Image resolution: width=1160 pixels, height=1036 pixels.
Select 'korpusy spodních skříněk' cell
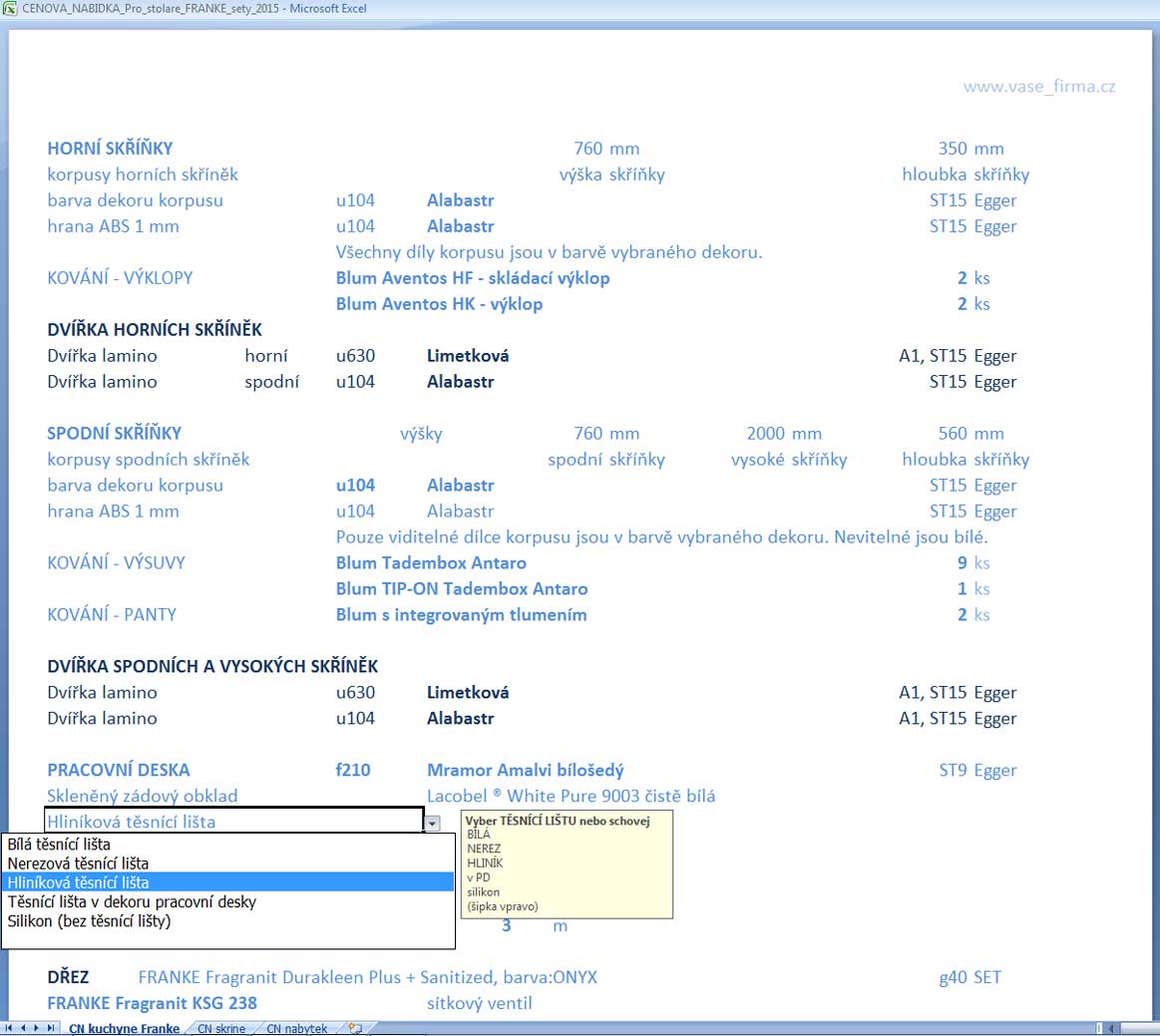tap(149, 460)
